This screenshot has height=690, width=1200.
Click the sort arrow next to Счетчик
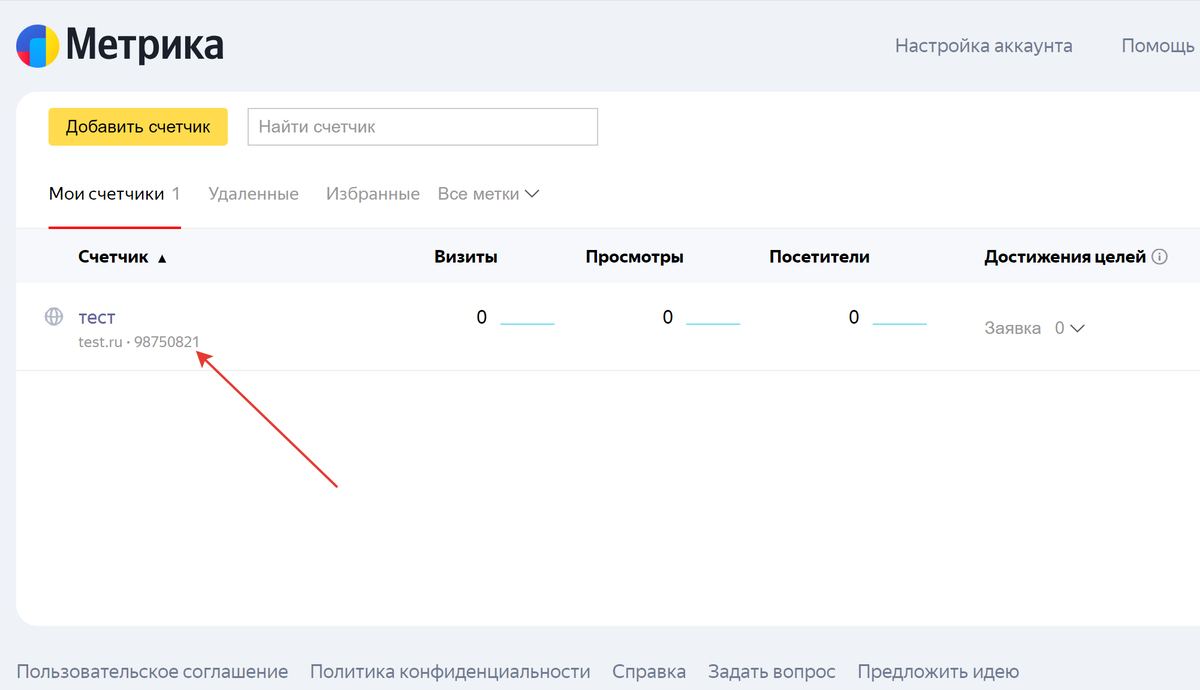(162, 258)
